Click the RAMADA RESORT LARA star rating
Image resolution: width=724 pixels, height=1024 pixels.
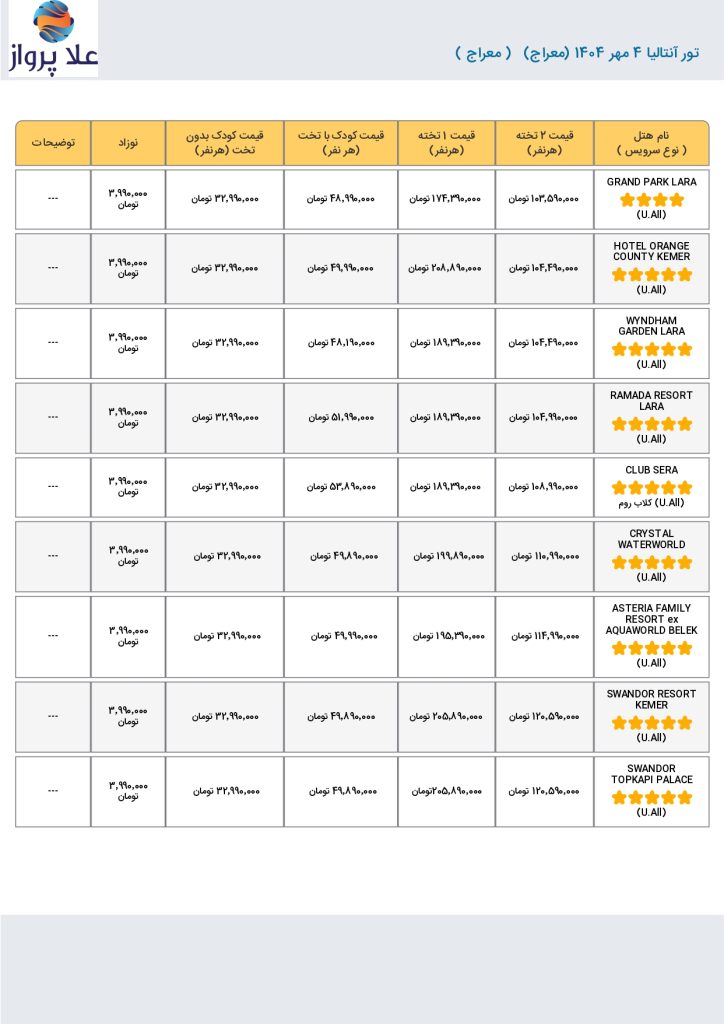[651, 424]
